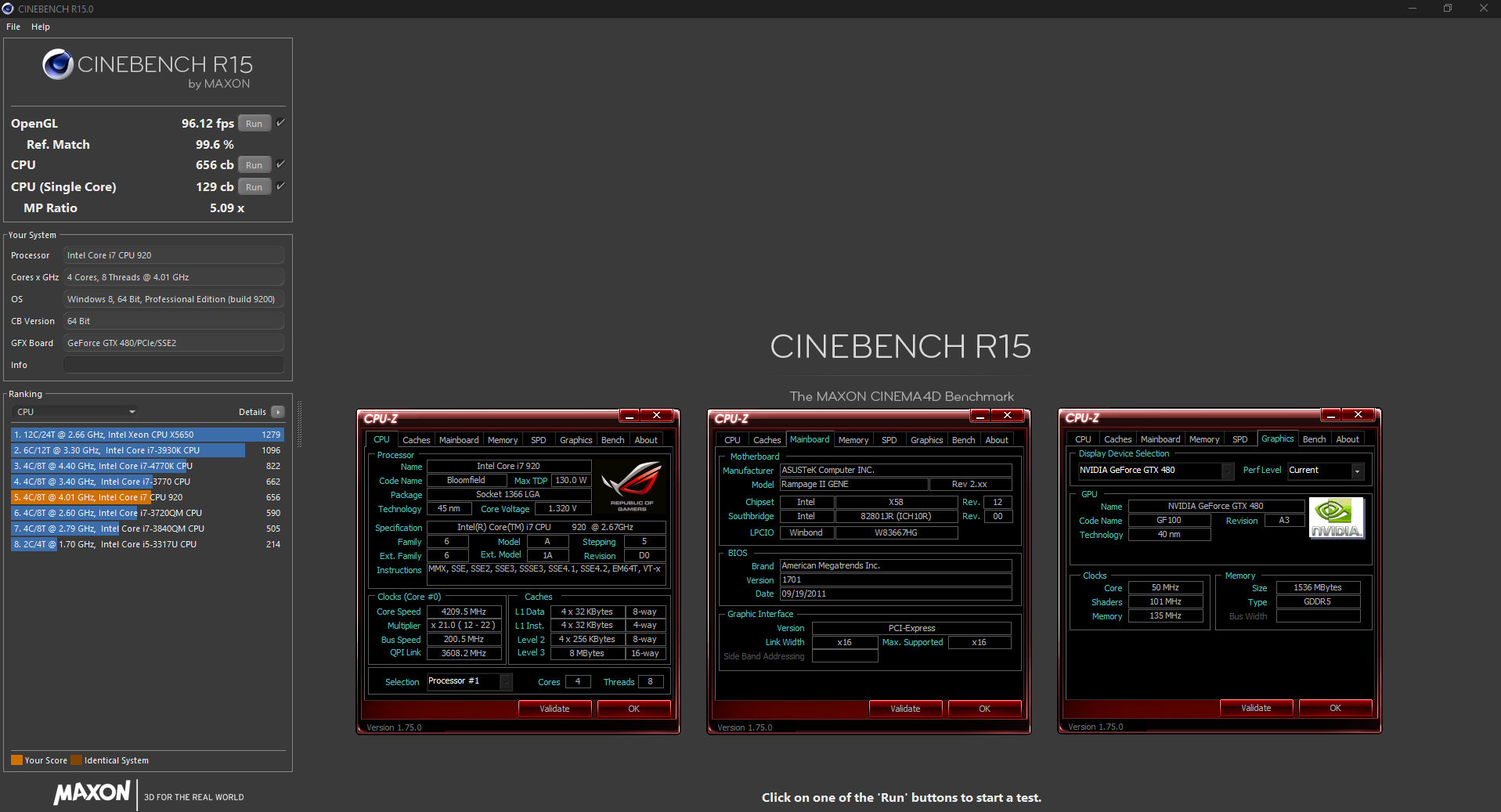1501x812 pixels.
Task: Click the panel splitter grip handle
Action: coord(299,424)
